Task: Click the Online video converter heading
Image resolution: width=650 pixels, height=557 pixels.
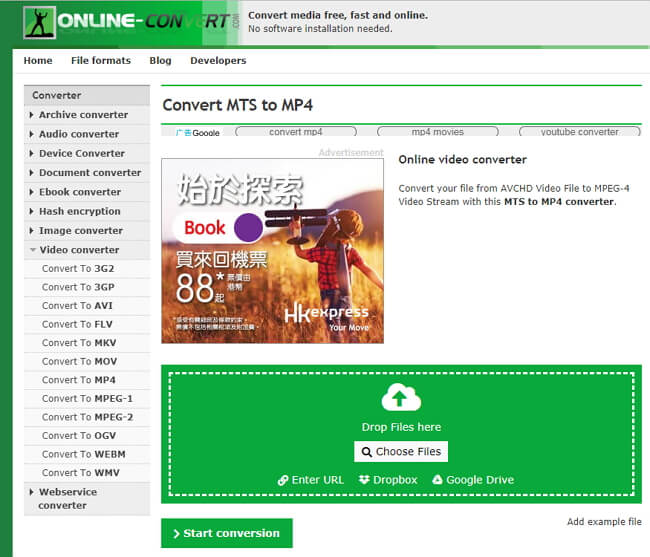Action: coord(463,160)
